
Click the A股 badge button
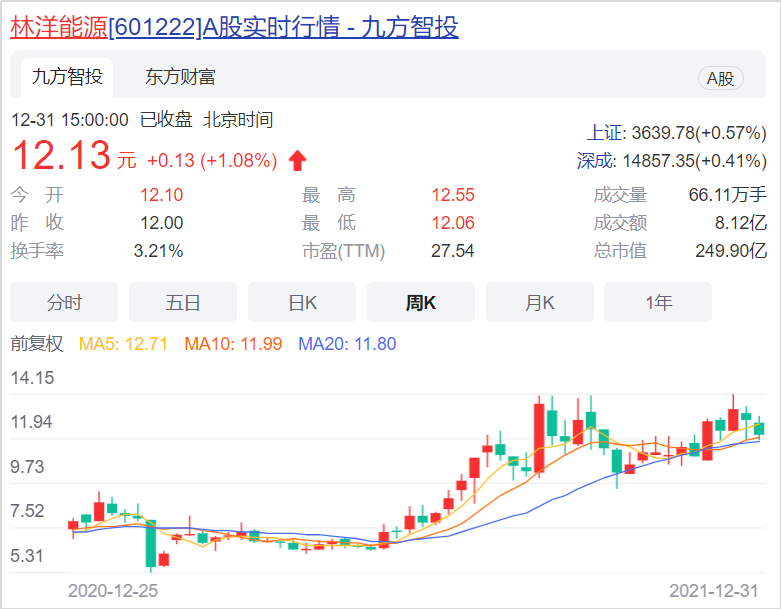point(720,79)
